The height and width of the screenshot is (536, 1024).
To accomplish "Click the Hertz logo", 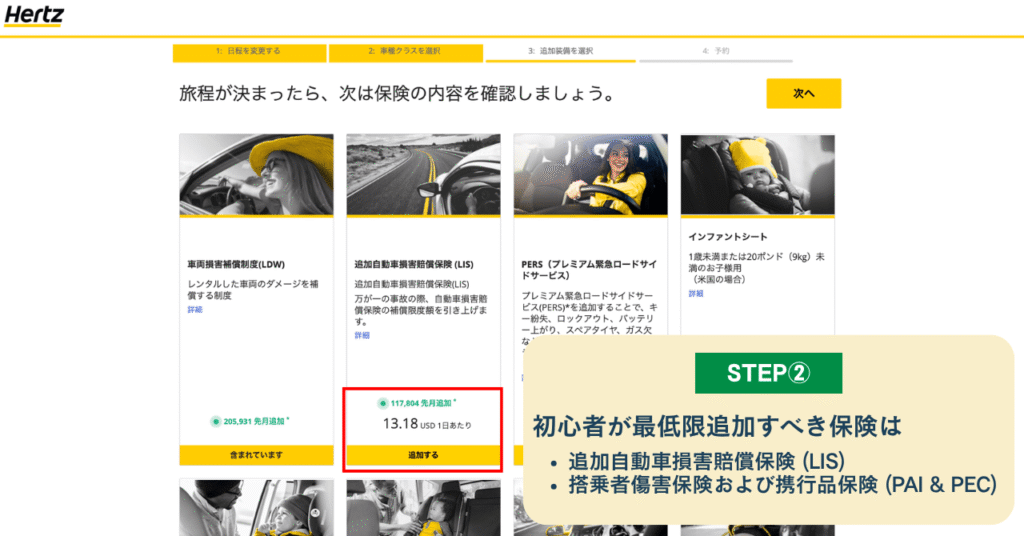I will (x=34, y=15).
